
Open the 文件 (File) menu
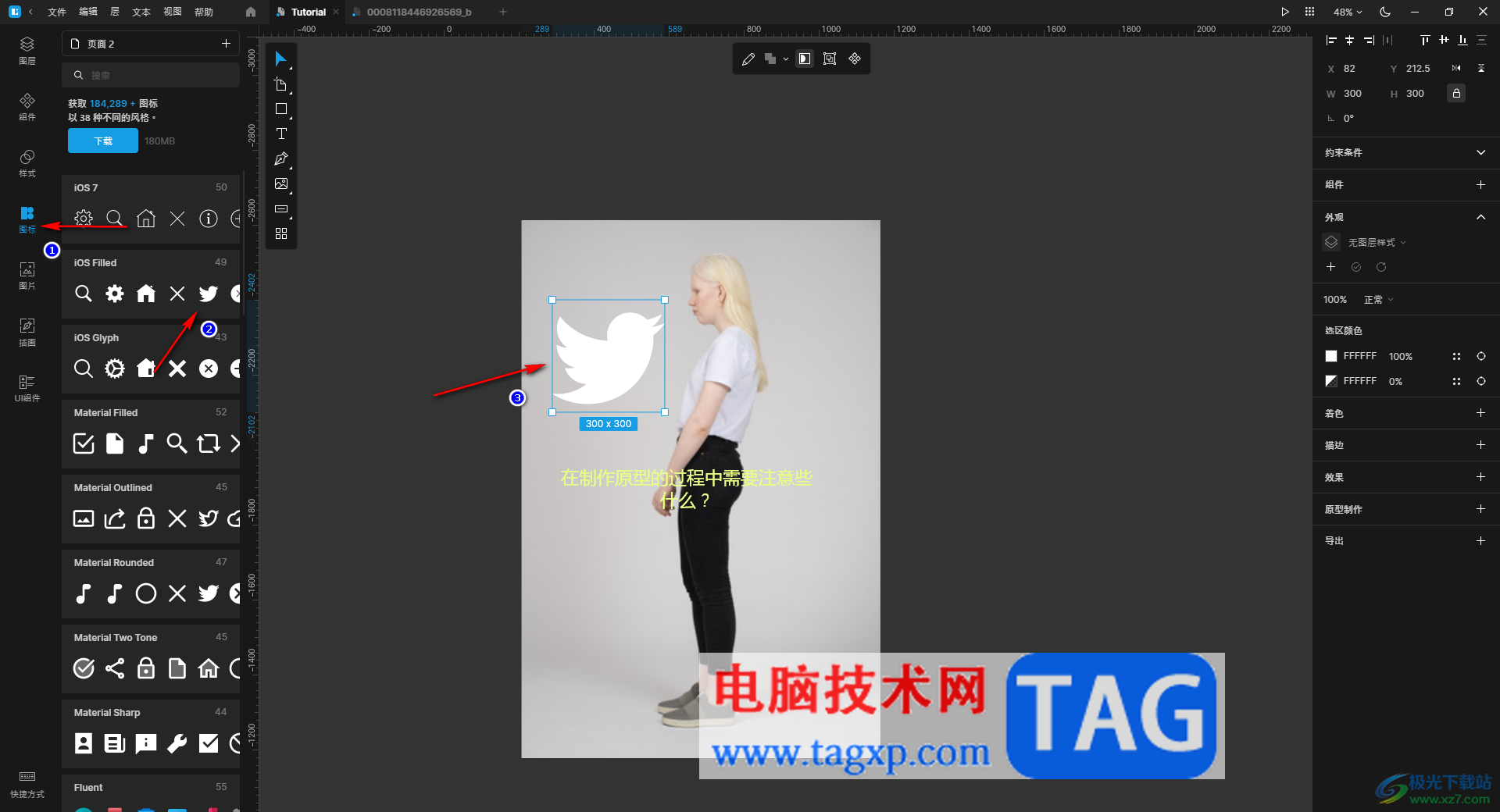click(56, 12)
